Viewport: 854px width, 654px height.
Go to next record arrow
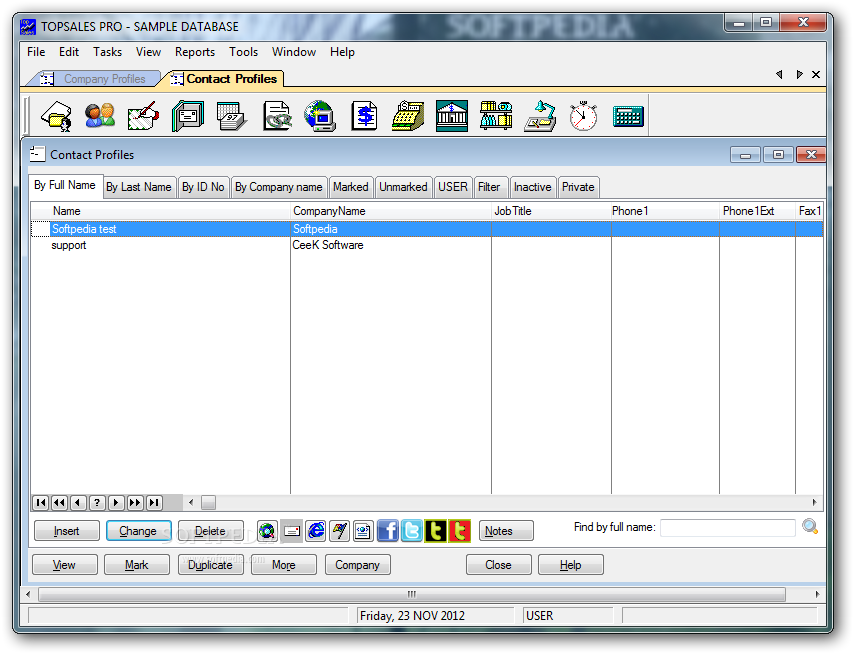[x=116, y=503]
